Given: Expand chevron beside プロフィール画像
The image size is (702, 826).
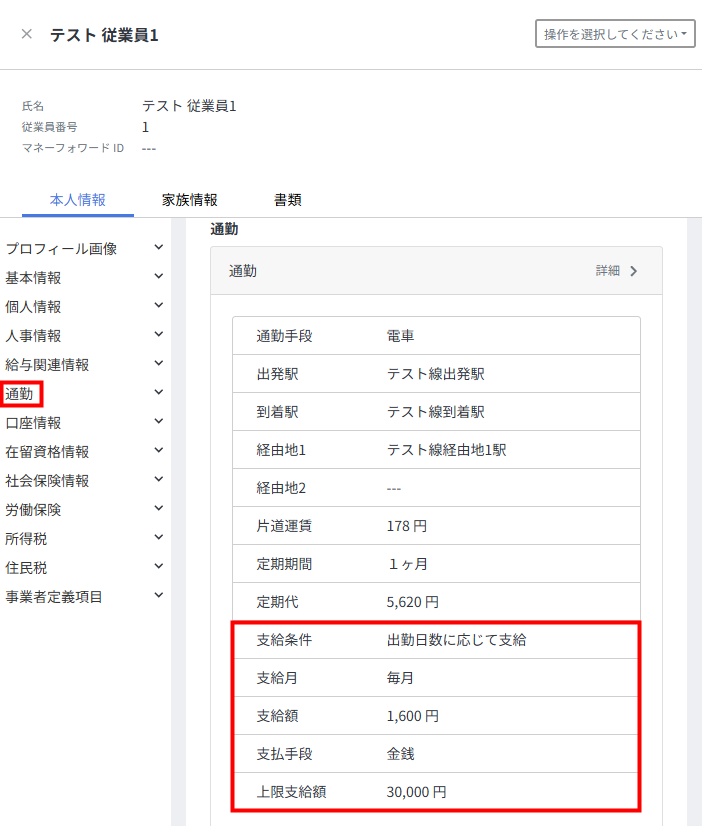Looking at the screenshot, I should 159,248.
